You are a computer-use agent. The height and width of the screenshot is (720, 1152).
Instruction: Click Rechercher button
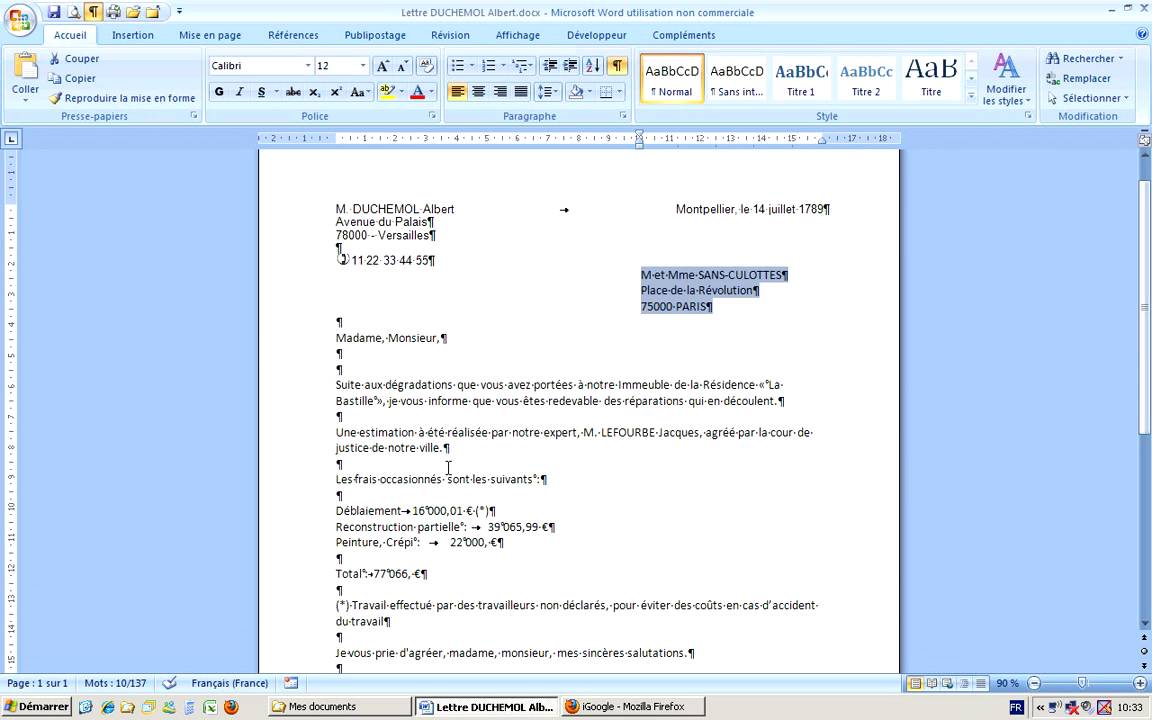pyautogui.click(x=1085, y=59)
